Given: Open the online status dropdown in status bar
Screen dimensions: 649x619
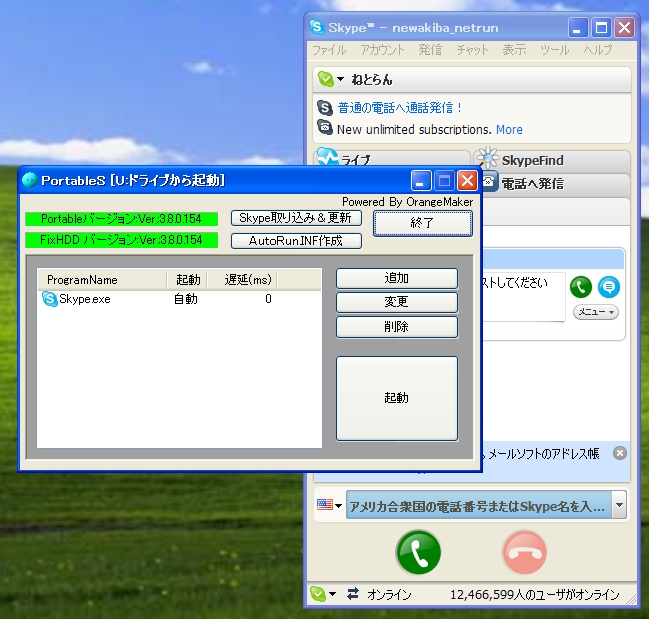Looking at the screenshot, I should tap(332, 594).
